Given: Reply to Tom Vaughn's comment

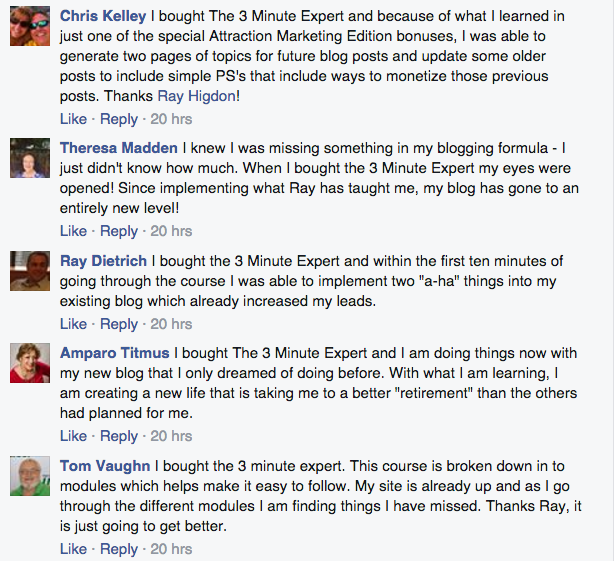Looking at the screenshot, I should click(x=119, y=549).
